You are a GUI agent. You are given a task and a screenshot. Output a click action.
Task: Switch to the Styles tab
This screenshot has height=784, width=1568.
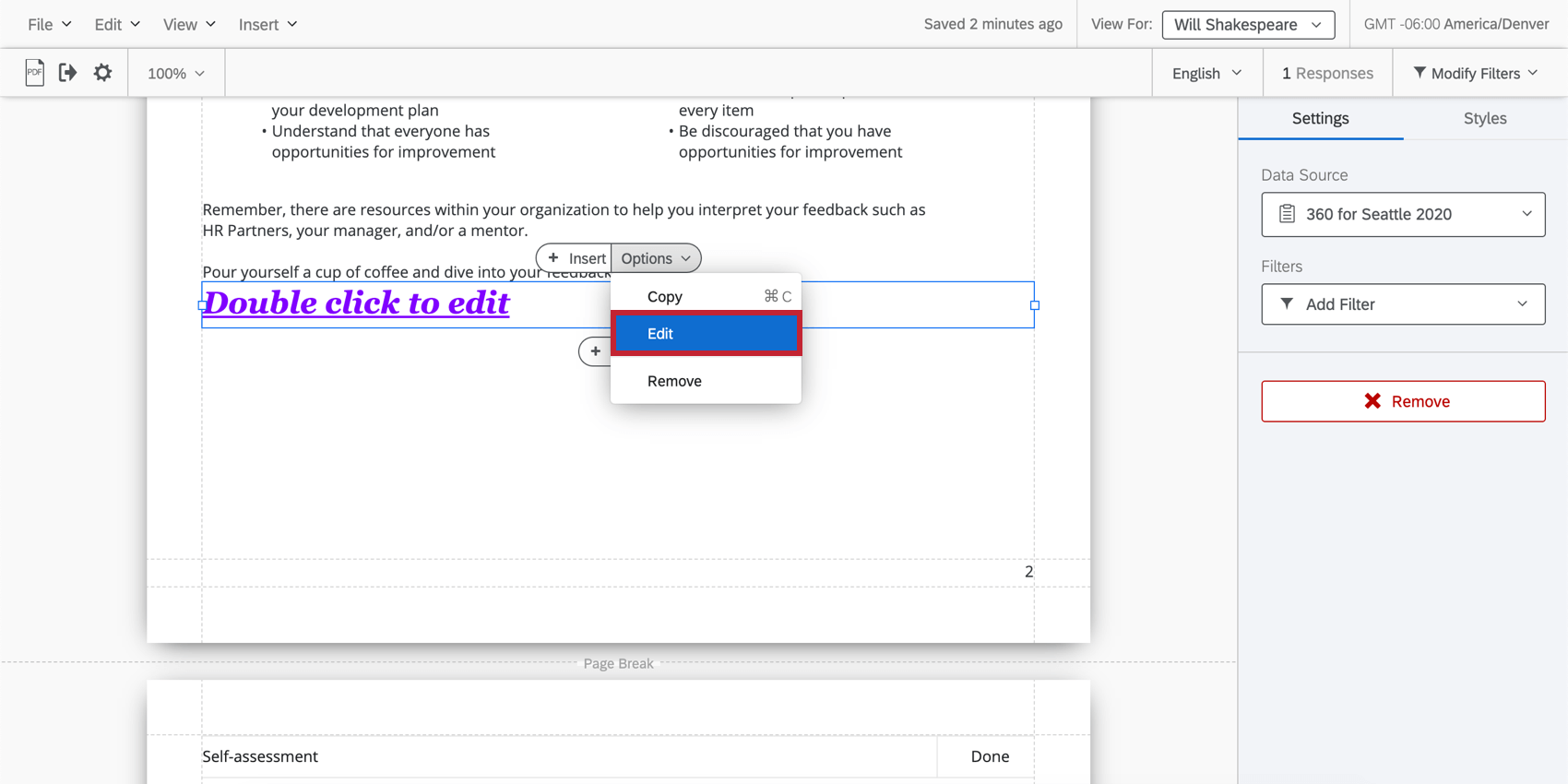pos(1485,118)
